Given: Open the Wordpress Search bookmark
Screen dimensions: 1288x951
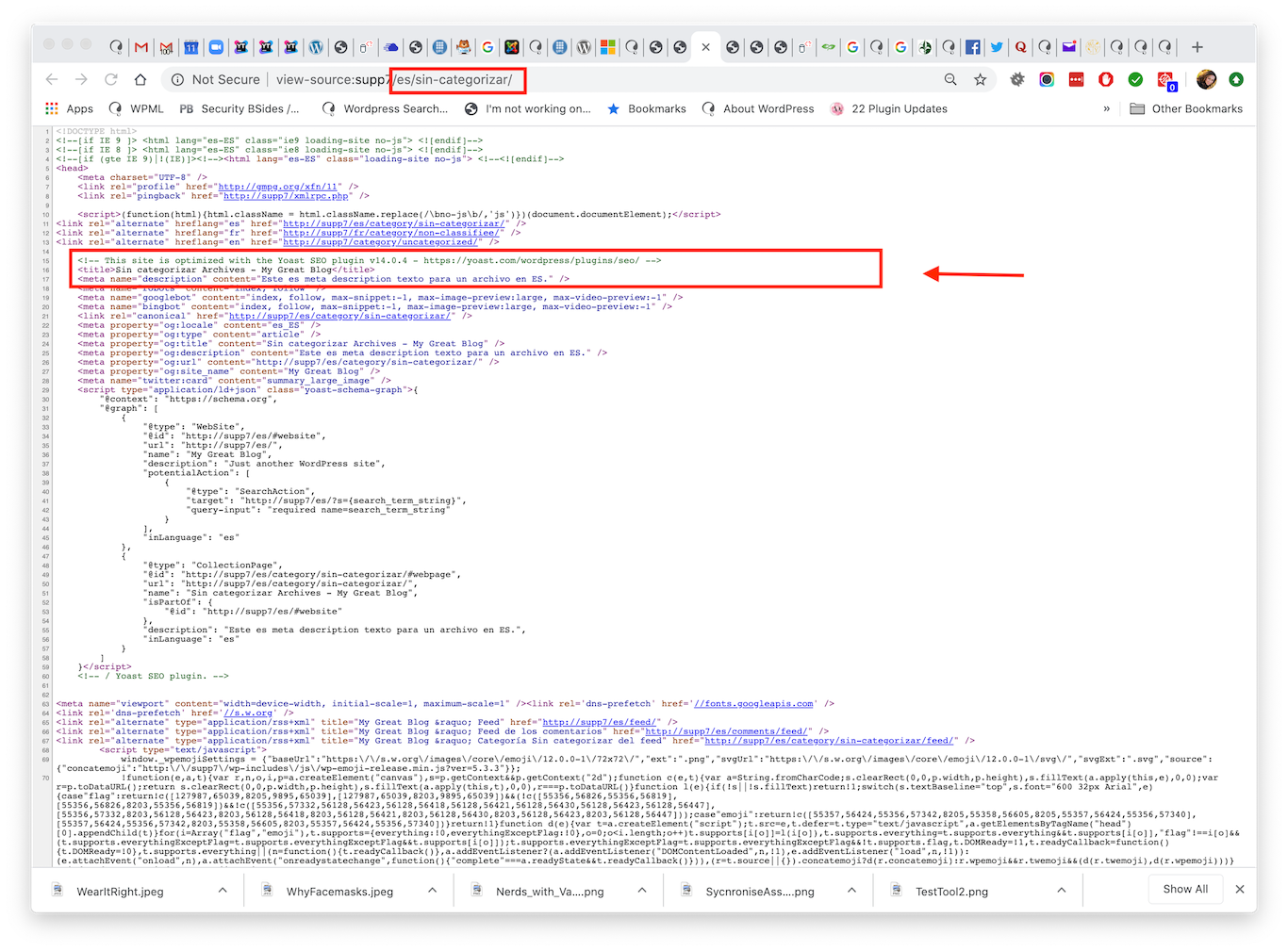Looking at the screenshot, I should pos(385,109).
